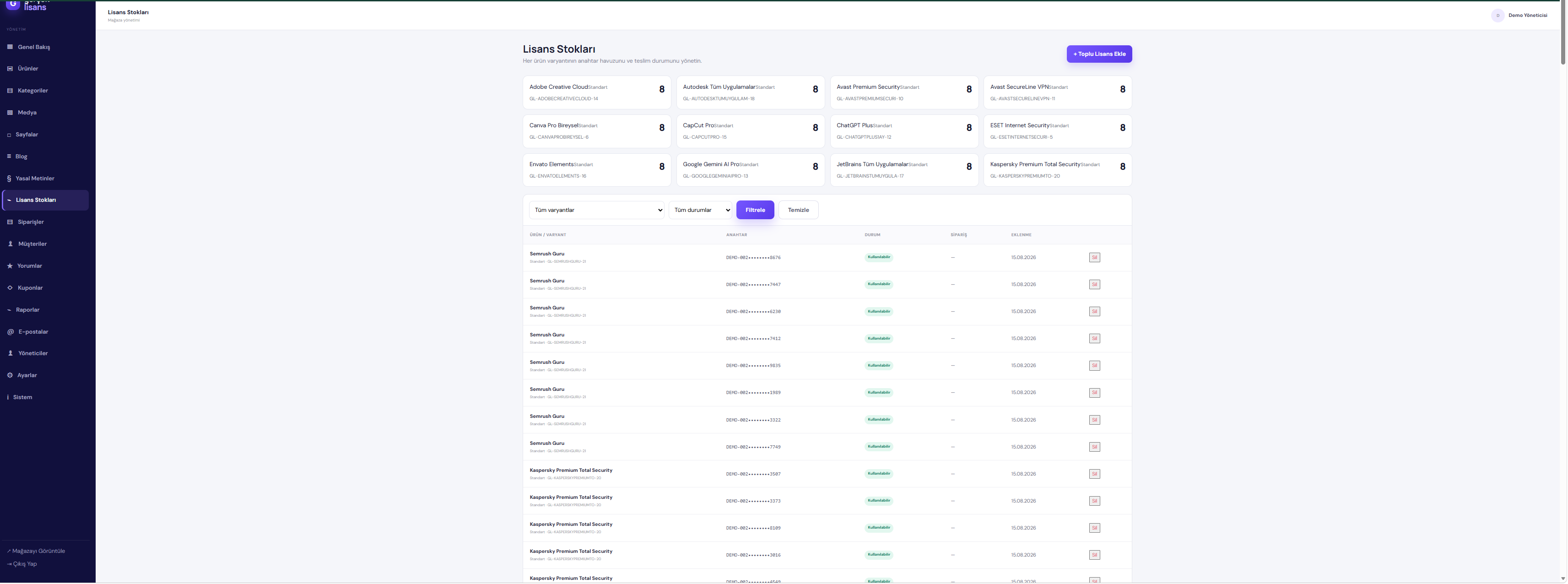Click the Yorumlar star icon
The height and width of the screenshot is (584, 1568).
click(10, 266)
